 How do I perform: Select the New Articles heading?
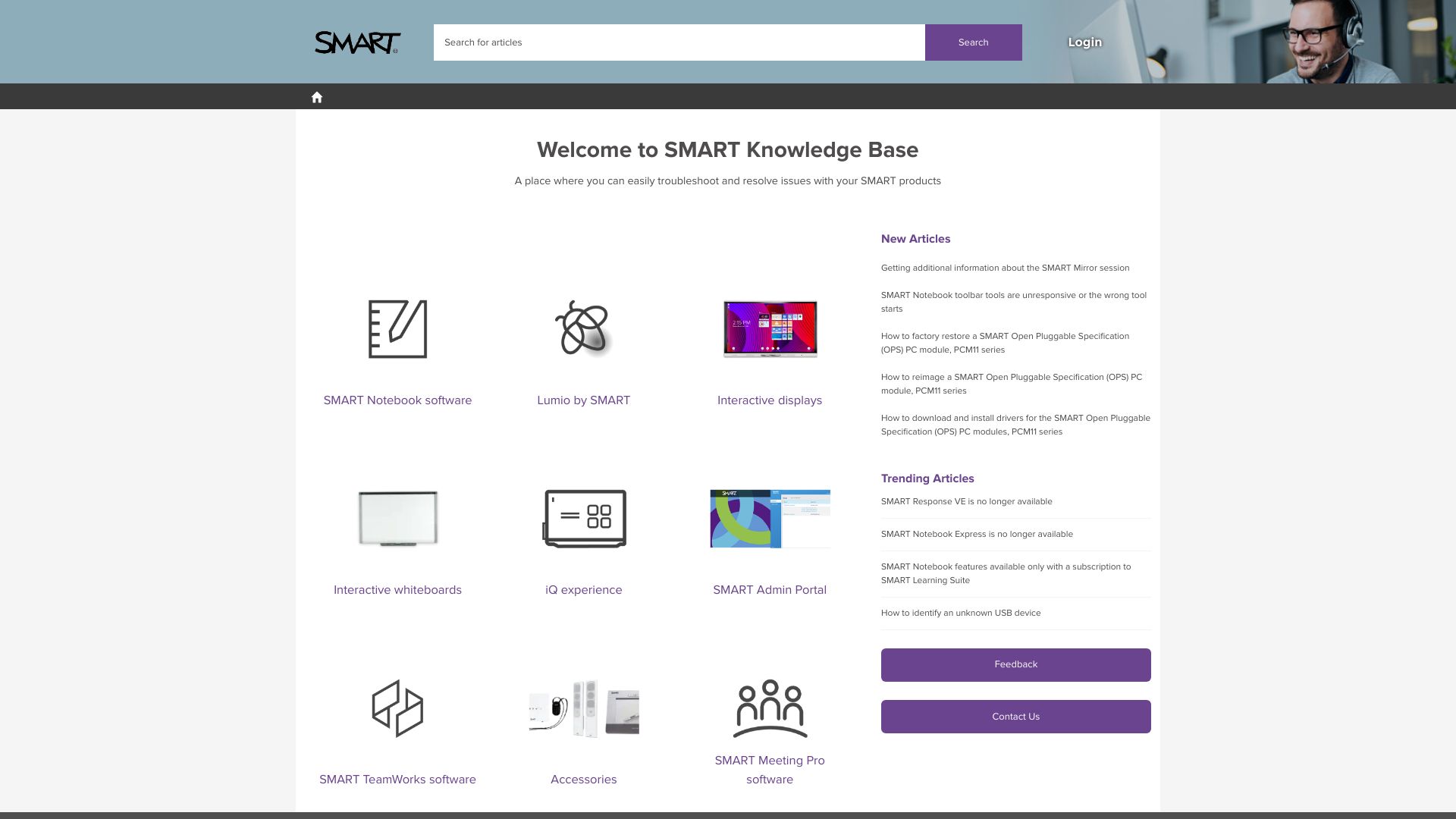coord(915,239)
